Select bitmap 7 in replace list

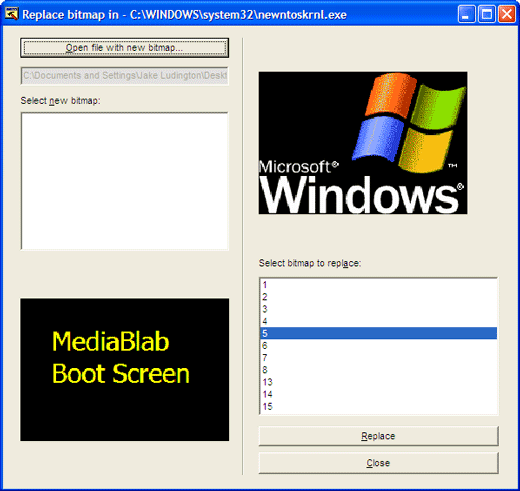click(378, 358)
